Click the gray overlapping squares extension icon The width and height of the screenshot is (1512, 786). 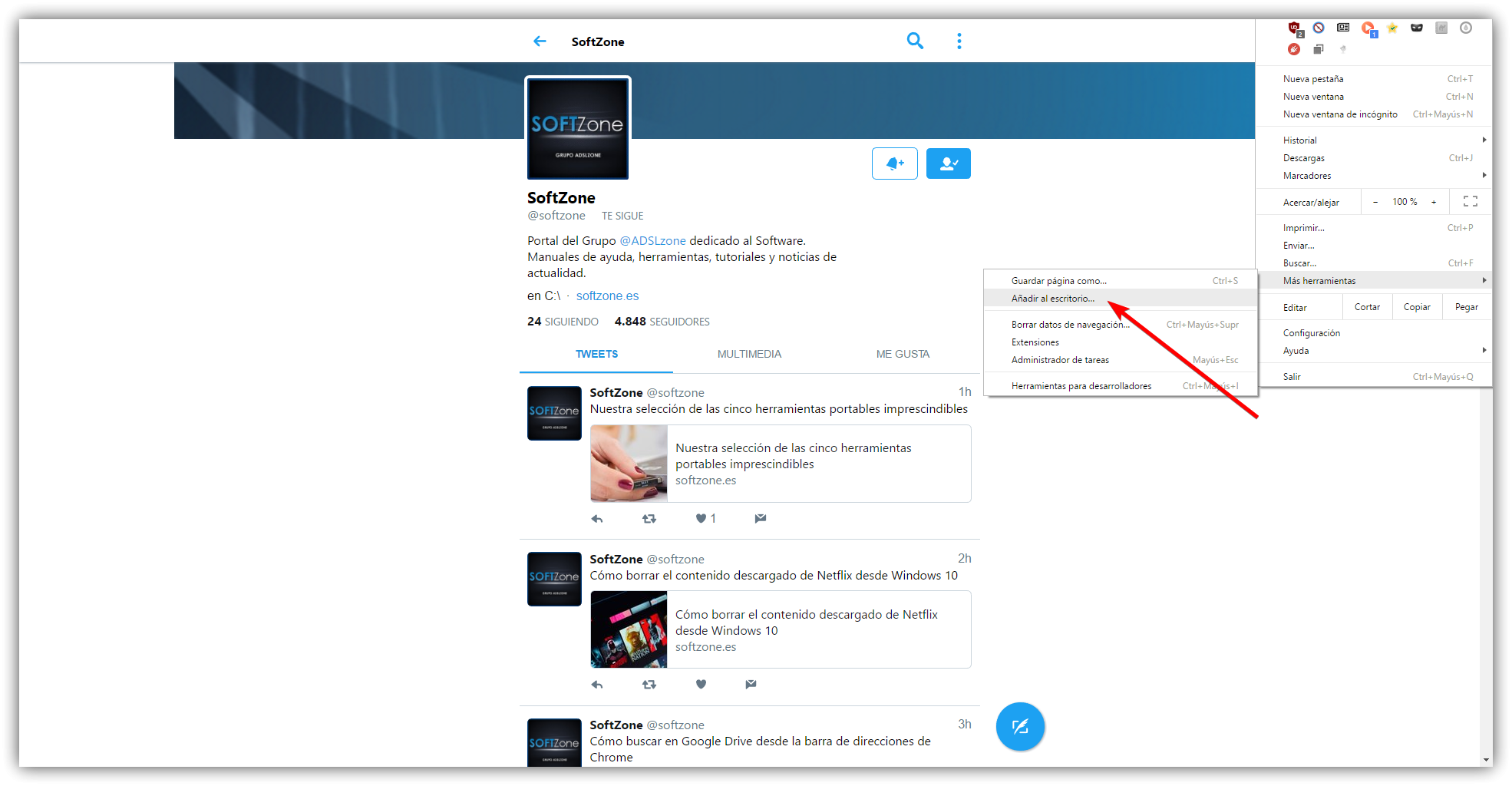tap(1319, 49)
